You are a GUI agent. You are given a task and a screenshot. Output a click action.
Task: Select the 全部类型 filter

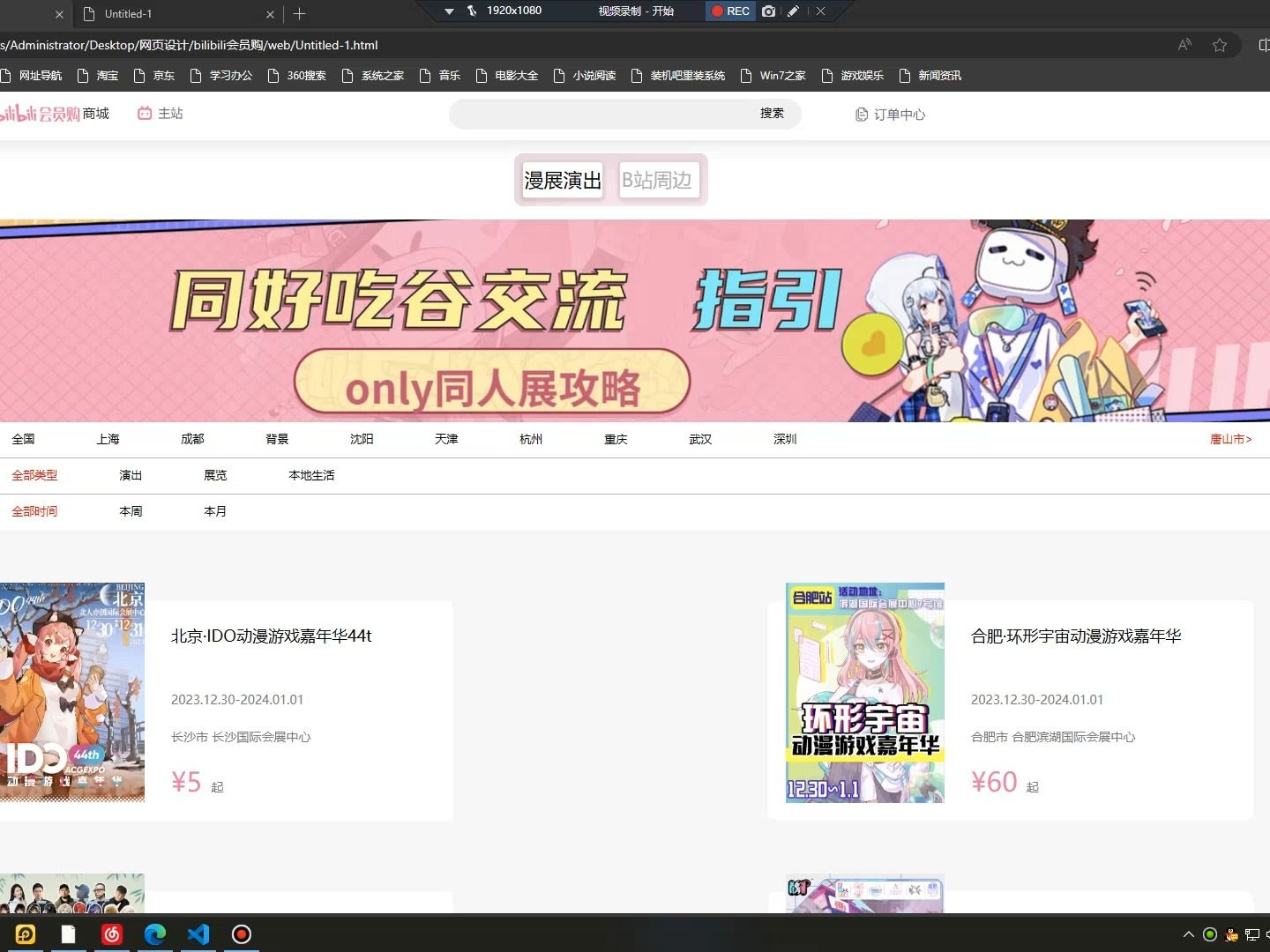[x=34, y=475]
